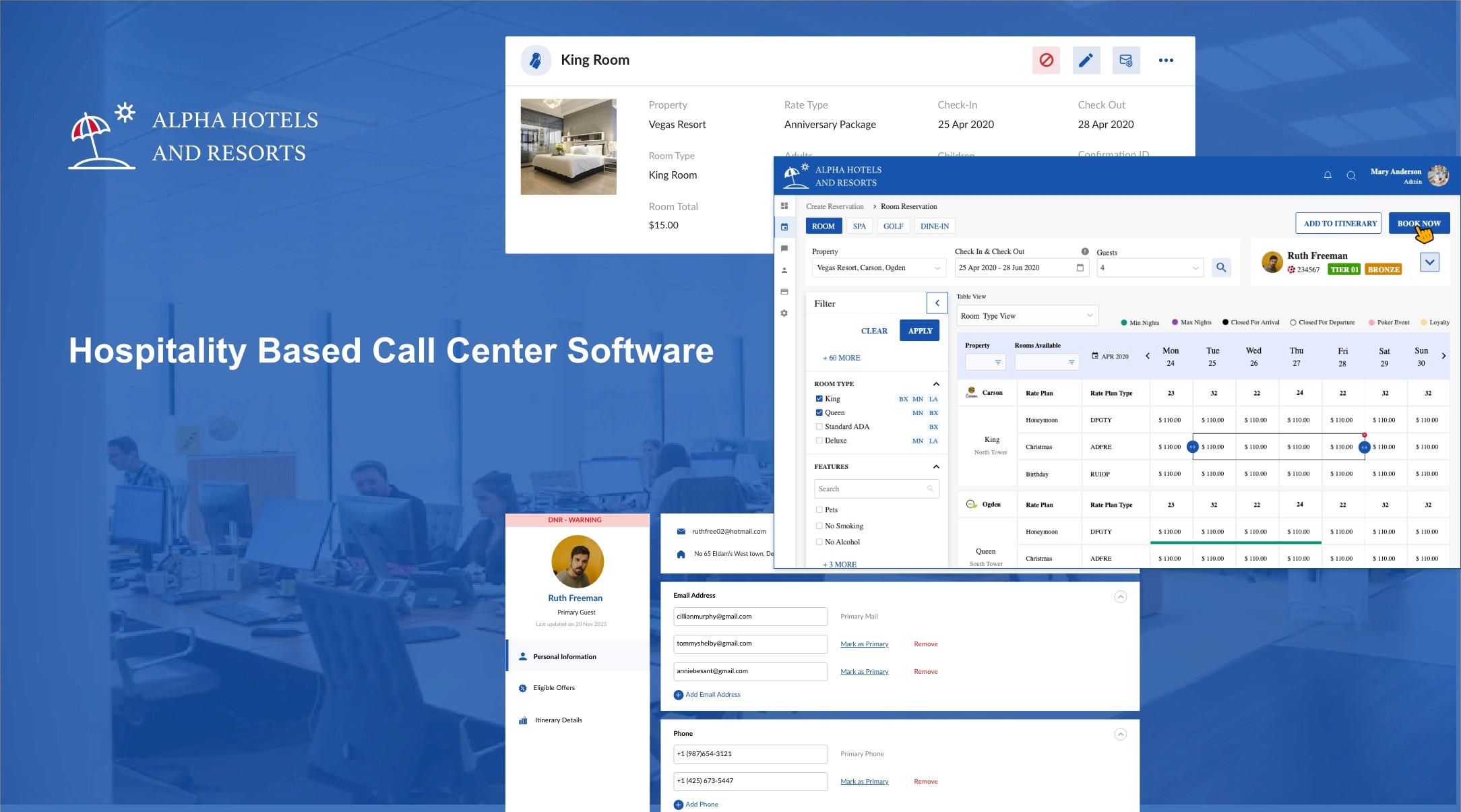Click Mark as Primary for tommyshelby email
Viewport: 1461px width, 812px height.
pyautogui.click(x=865, y=644)
